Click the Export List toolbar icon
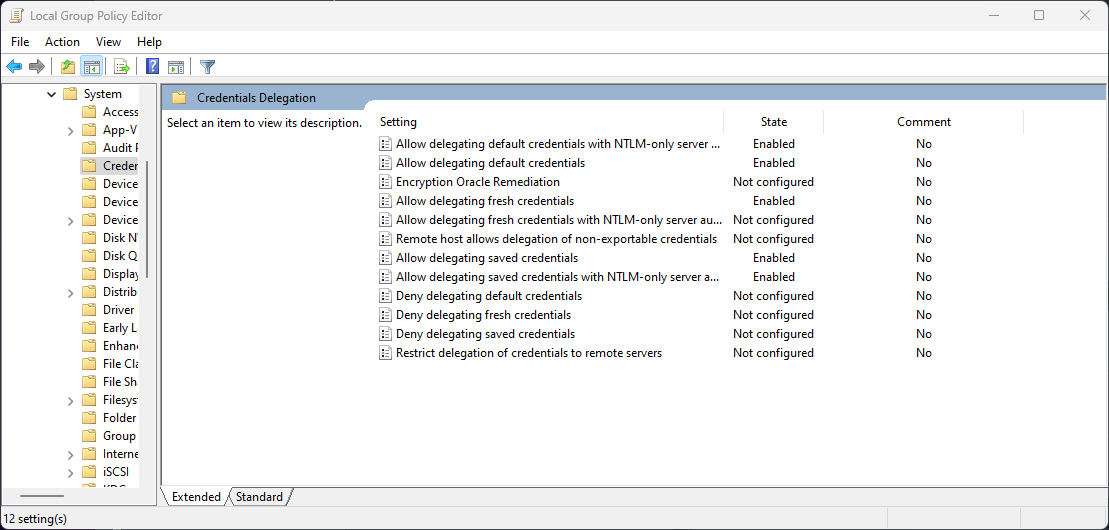The height and width of the screenshot is (530, 1109). point(122,67)
